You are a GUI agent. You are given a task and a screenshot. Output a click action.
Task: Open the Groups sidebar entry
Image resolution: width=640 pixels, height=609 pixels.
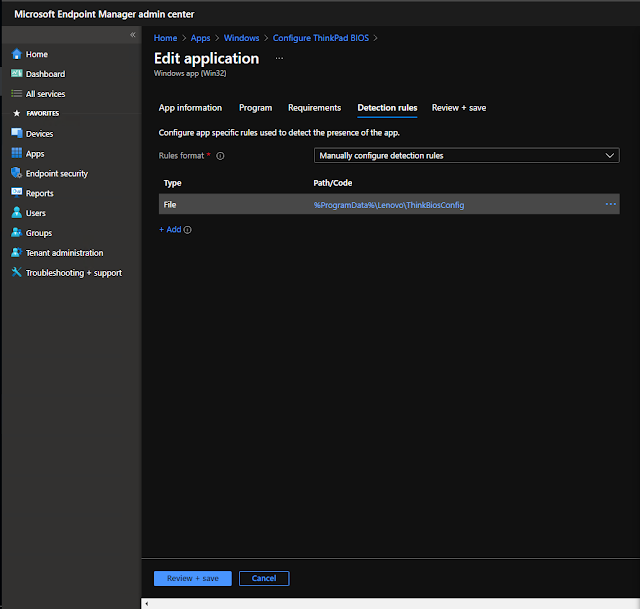(x=39, y=233)
